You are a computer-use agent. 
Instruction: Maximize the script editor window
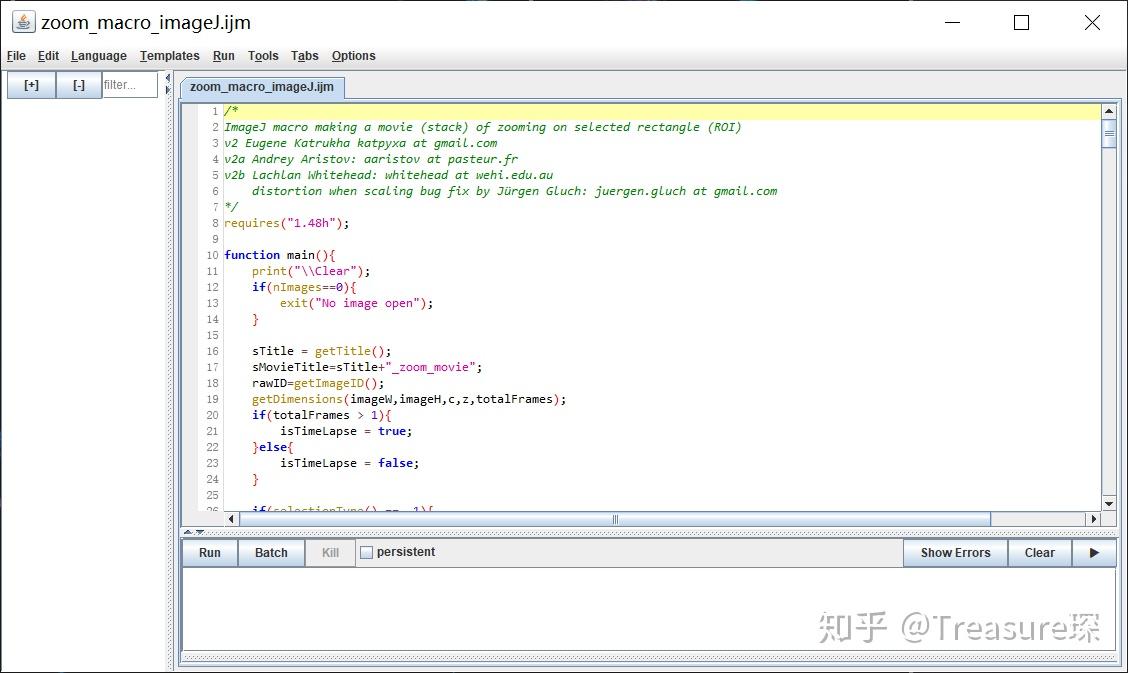pos(1021,23)
